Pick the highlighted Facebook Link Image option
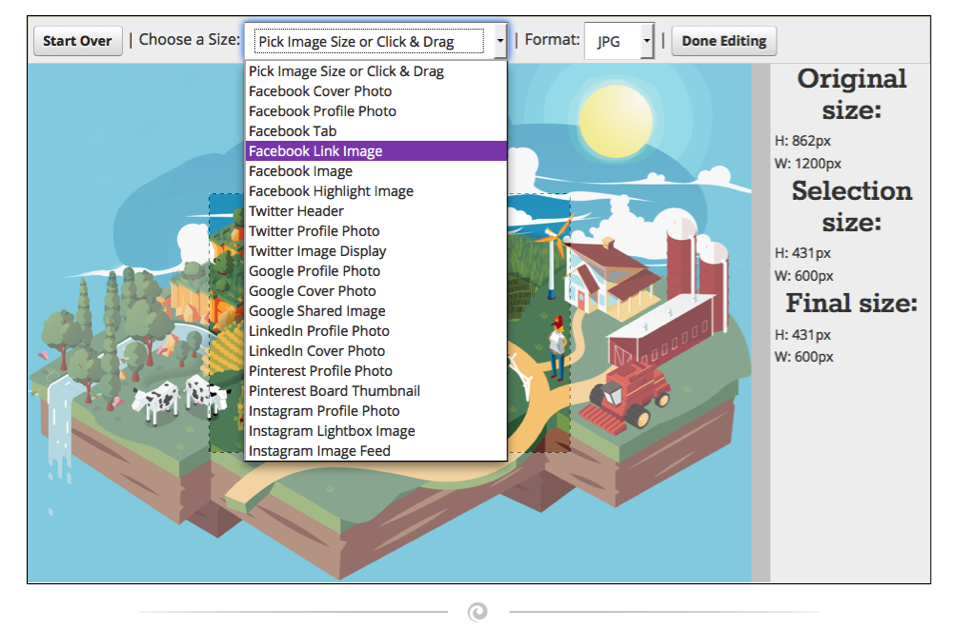Screen dimensions: 974x630 [376, 151]
